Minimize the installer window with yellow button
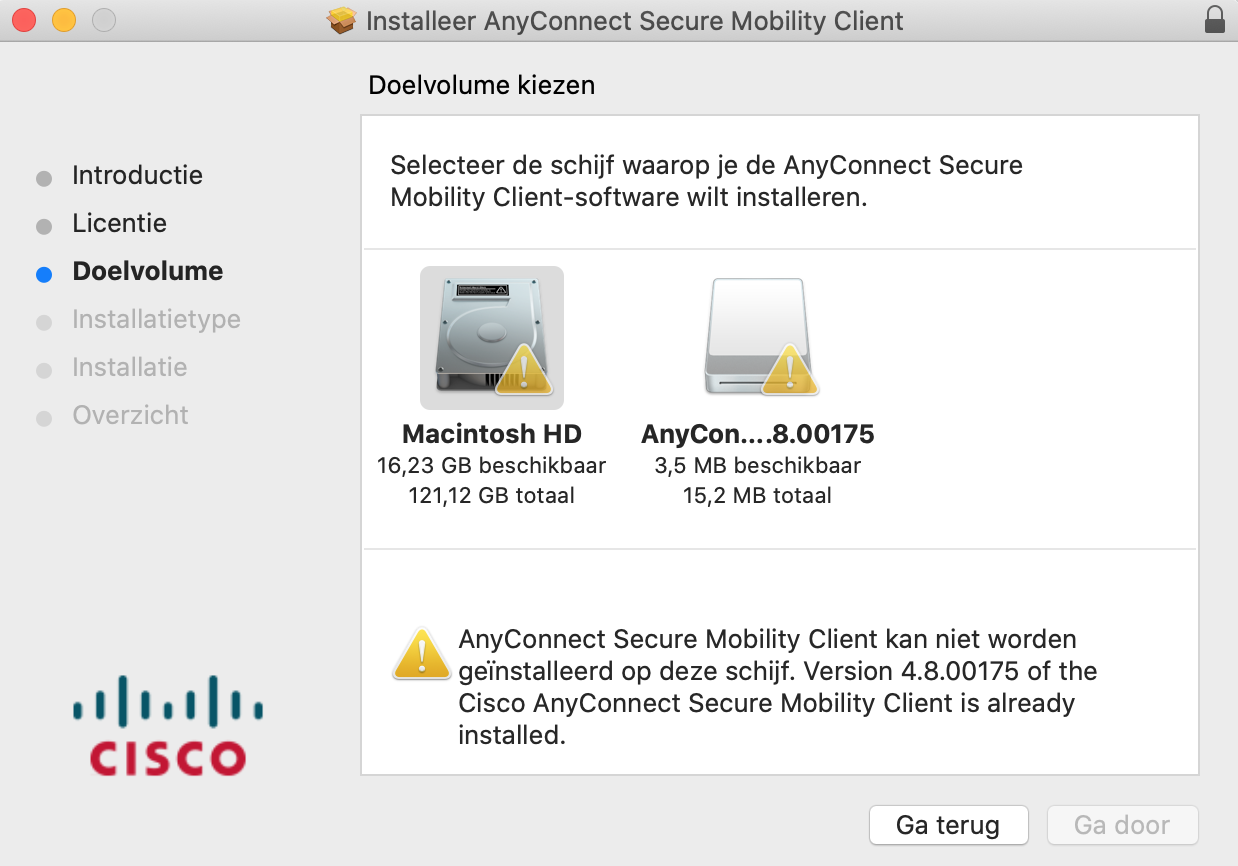1238x866 pixels. point(64,20)
